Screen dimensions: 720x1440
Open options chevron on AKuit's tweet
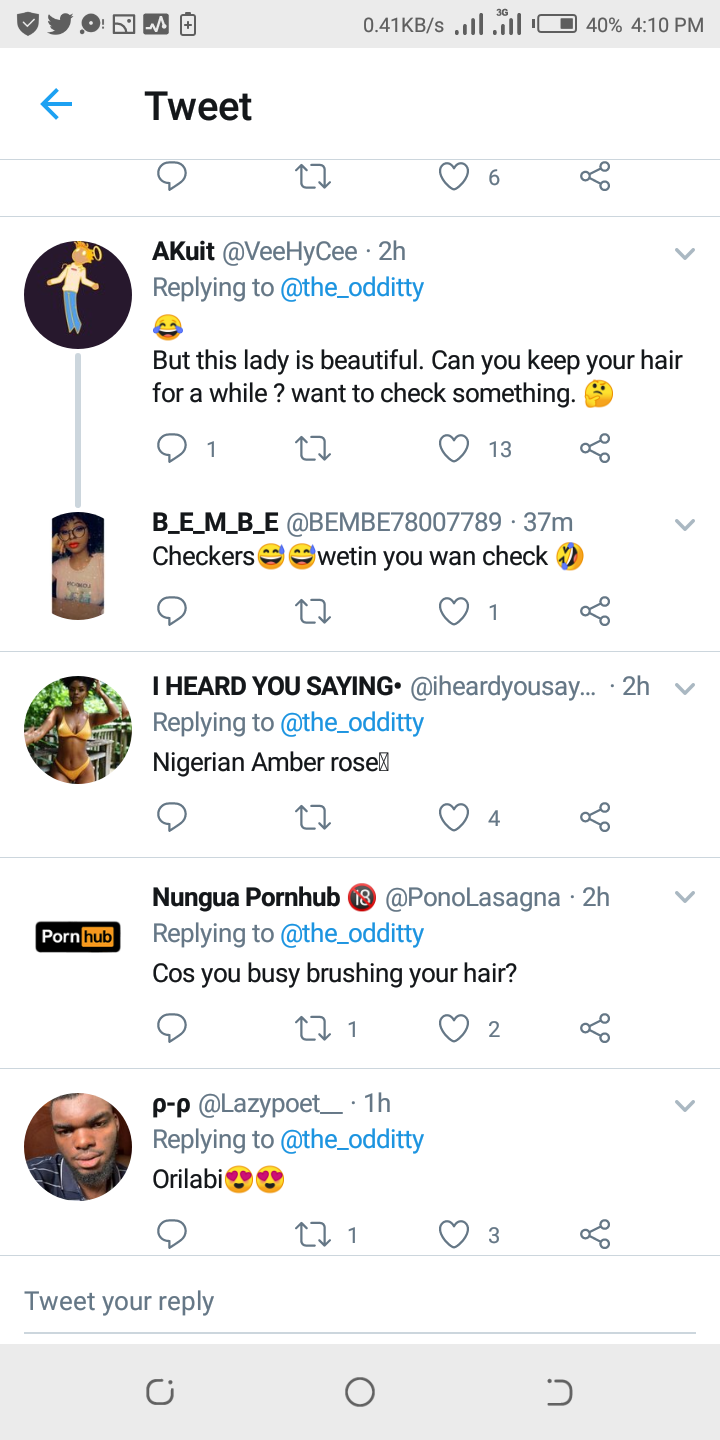(x=685, y=254)
